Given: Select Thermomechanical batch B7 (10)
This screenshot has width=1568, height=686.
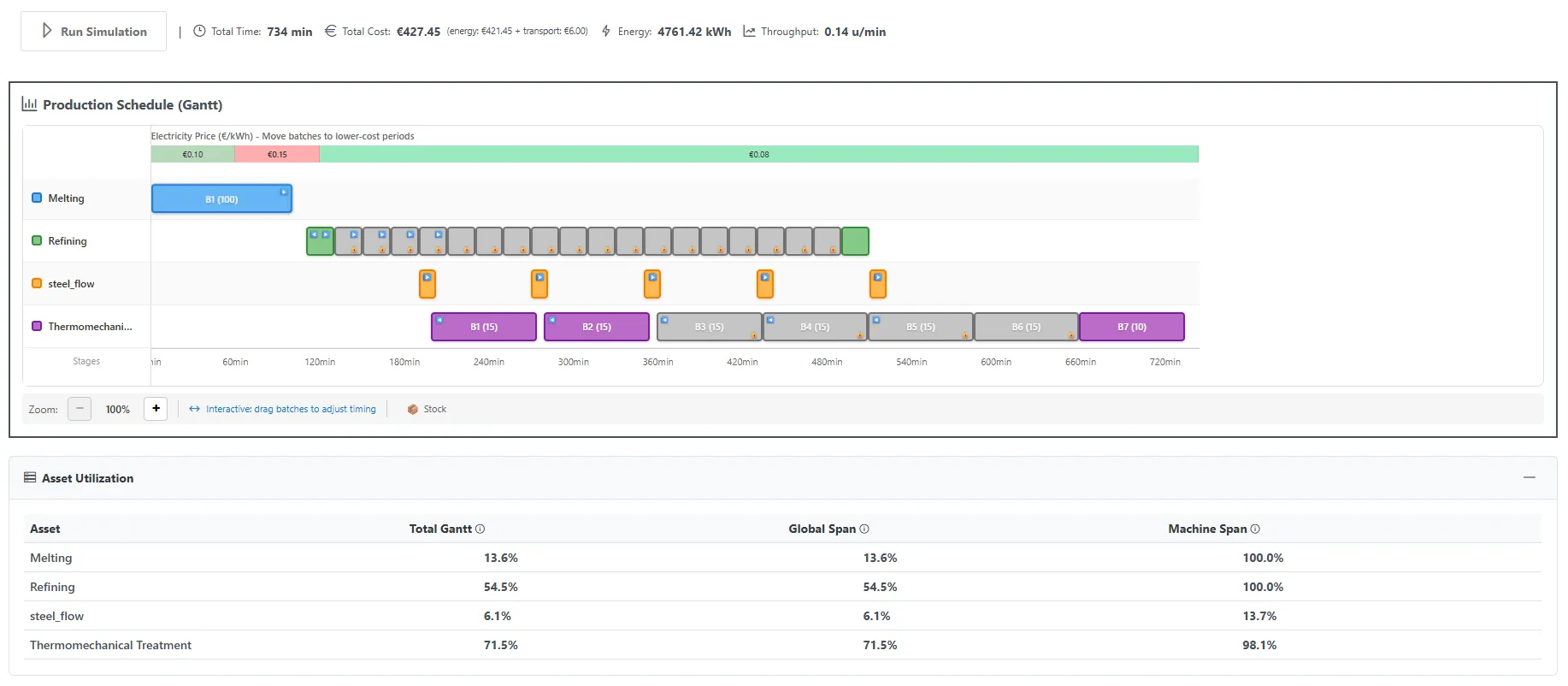Looking at the screenshot, I should (1132, 327).
